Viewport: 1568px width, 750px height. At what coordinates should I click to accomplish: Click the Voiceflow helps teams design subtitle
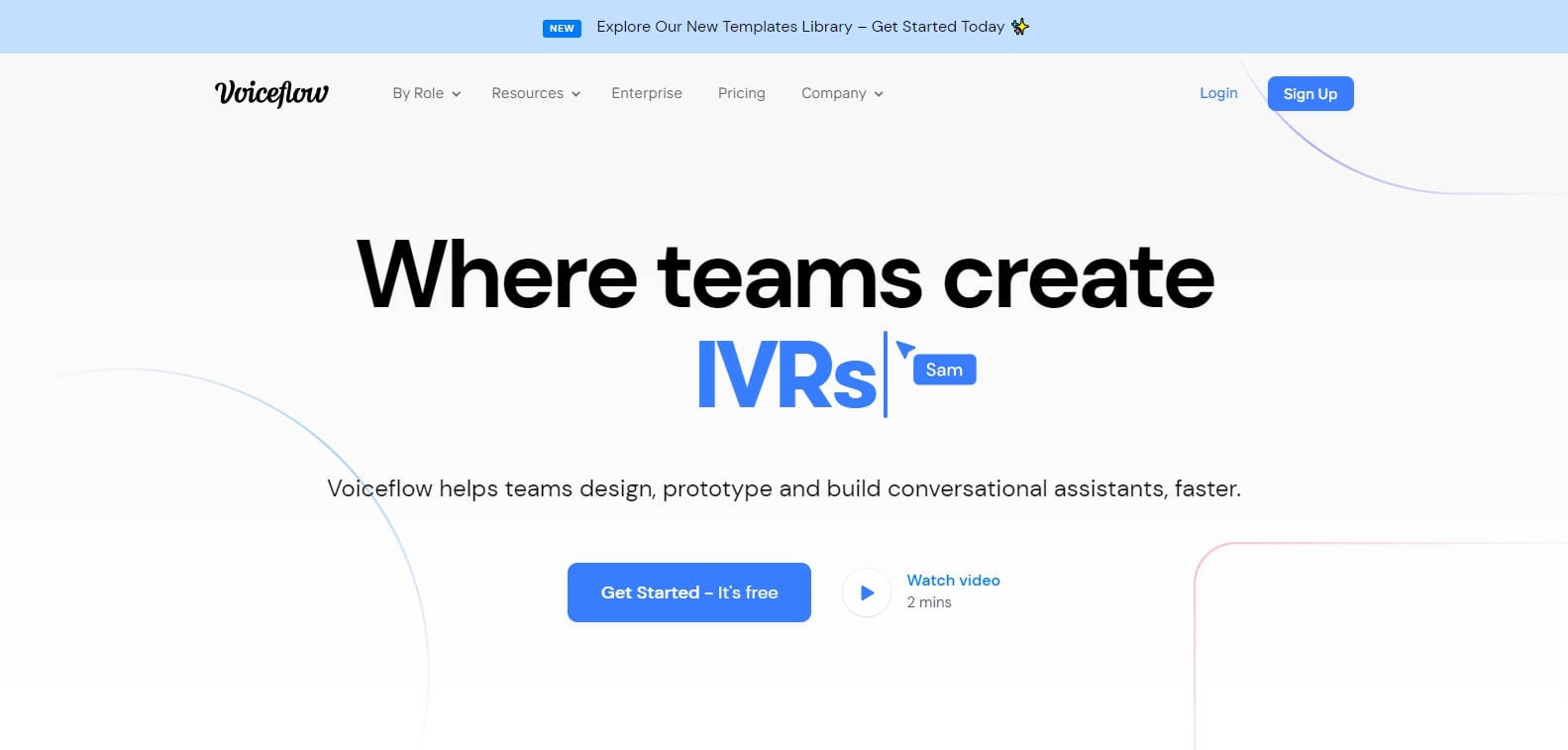tap(784, 488)
